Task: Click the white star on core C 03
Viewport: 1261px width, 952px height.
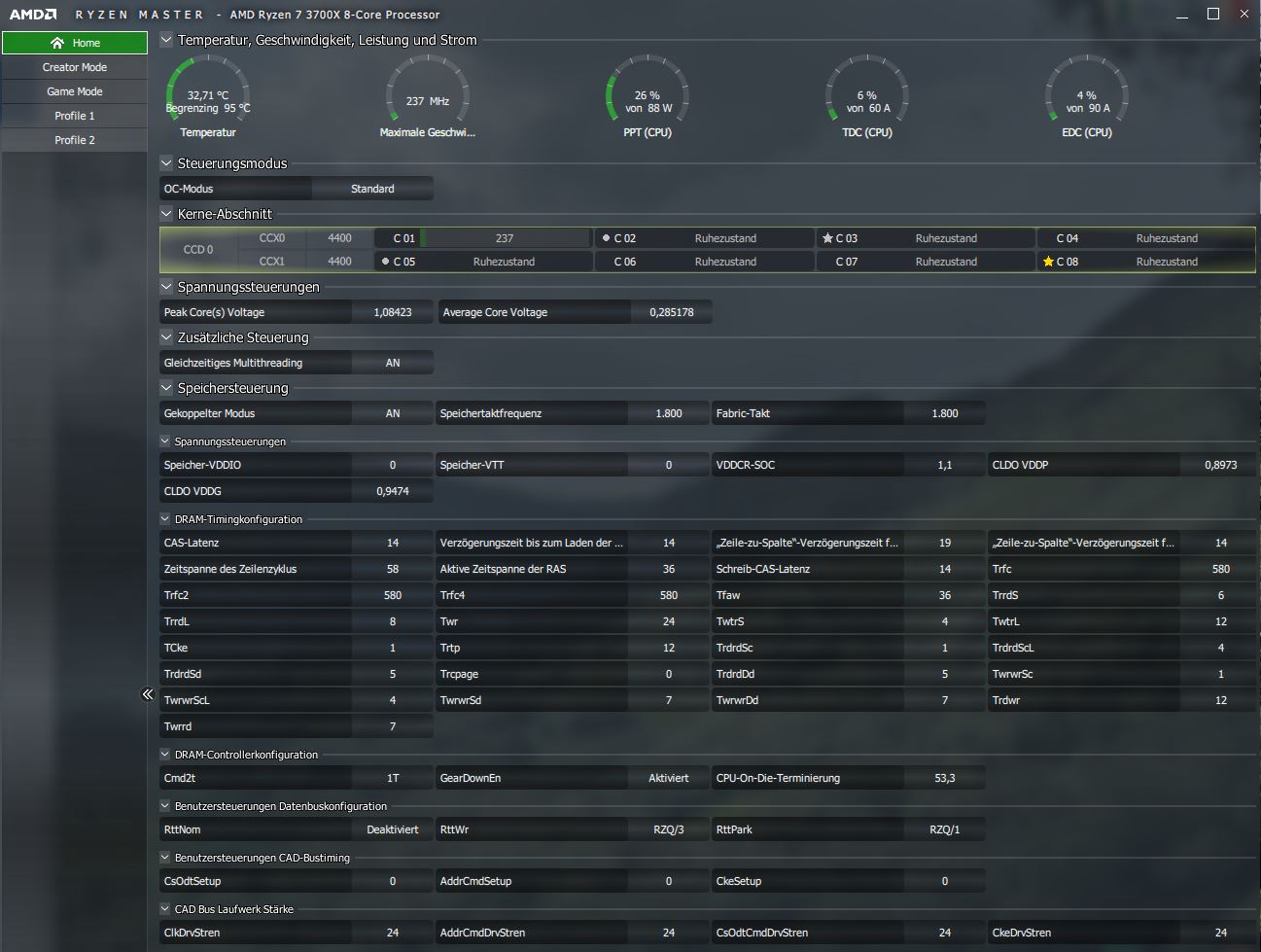Action: (827, 238)
